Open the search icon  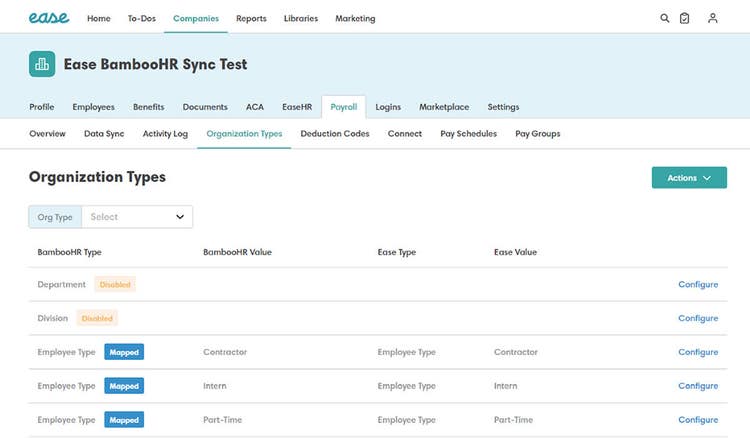(x=664, y=18)
